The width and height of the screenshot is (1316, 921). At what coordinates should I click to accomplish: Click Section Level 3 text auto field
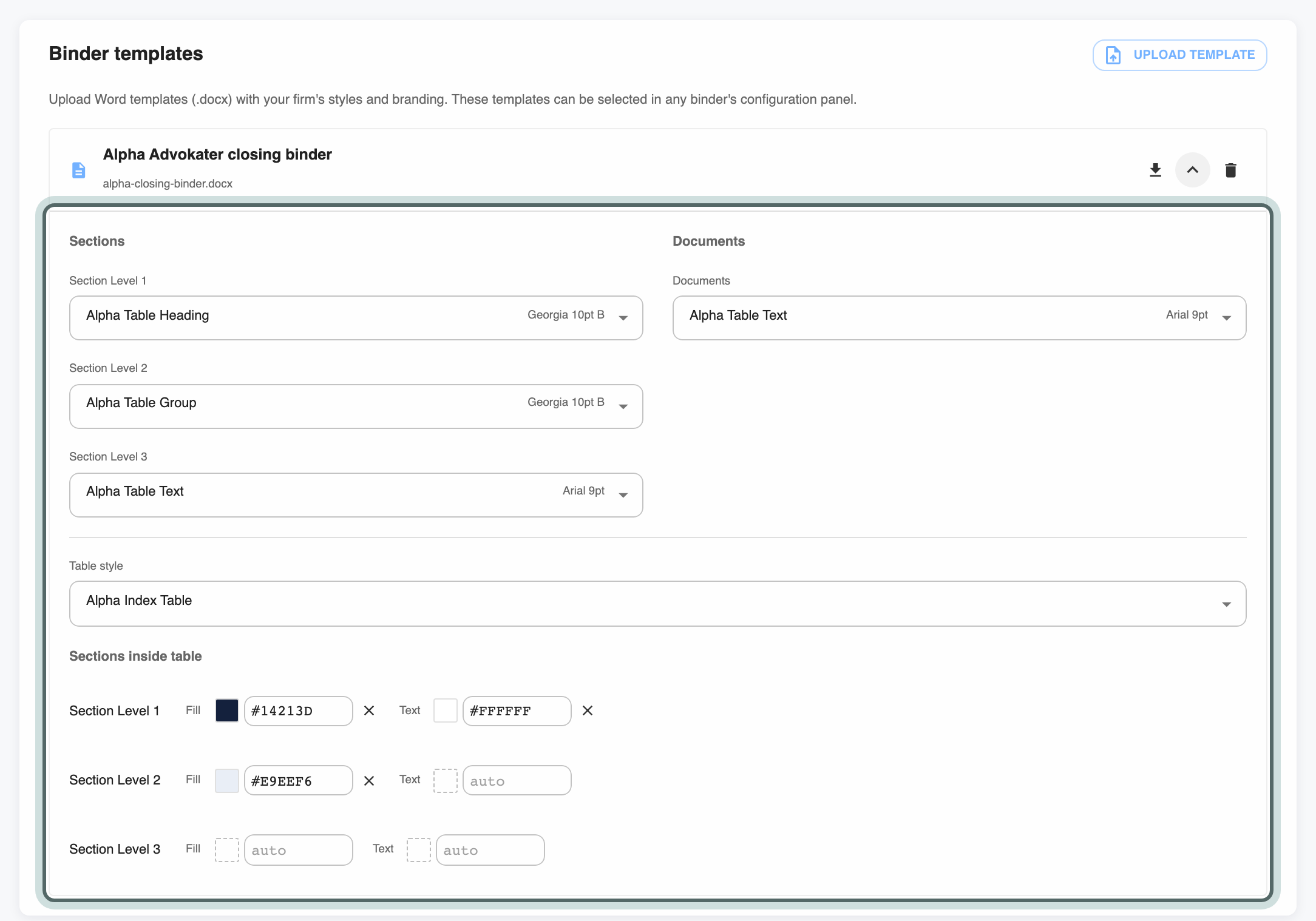coord(490,850)
